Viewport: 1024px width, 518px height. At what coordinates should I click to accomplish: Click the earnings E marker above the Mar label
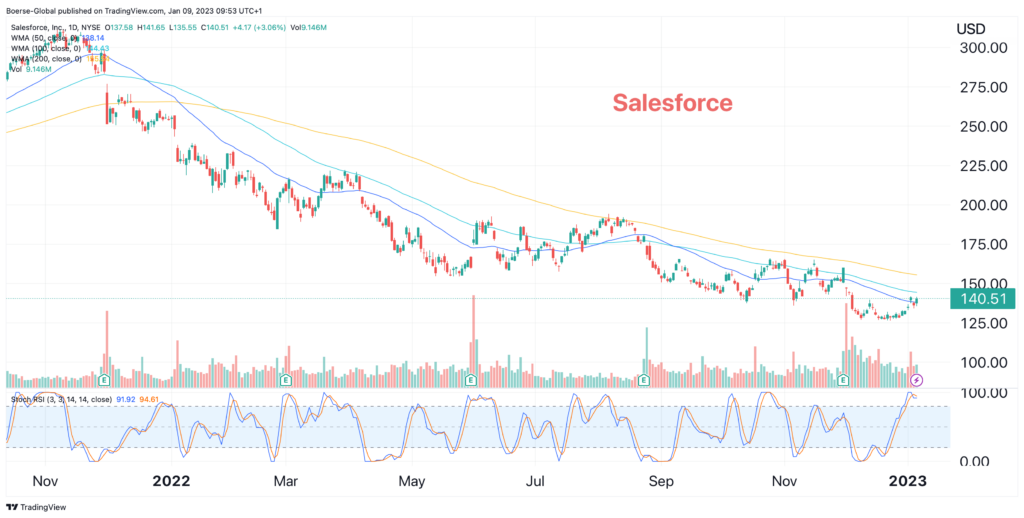pos(285,380)
